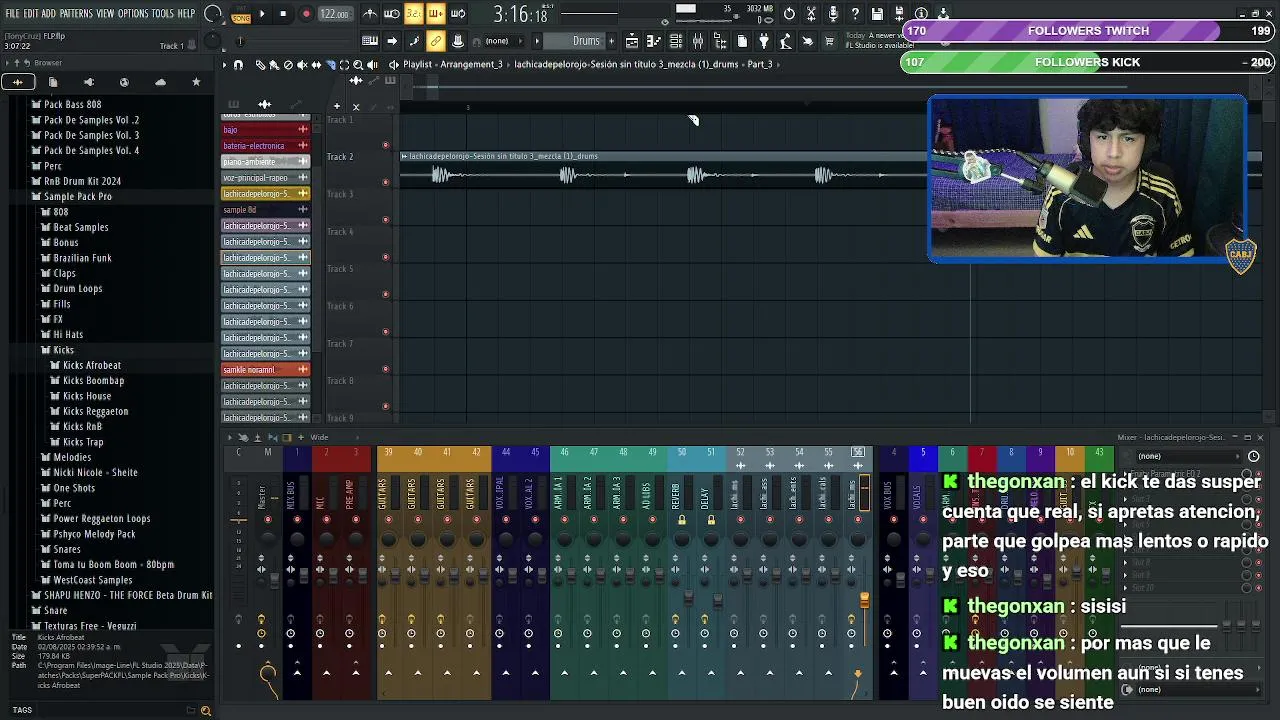Open the tempo tapper icon
Image resolution: width=1280 pixels, height=720 pixels.
point(786,41)
